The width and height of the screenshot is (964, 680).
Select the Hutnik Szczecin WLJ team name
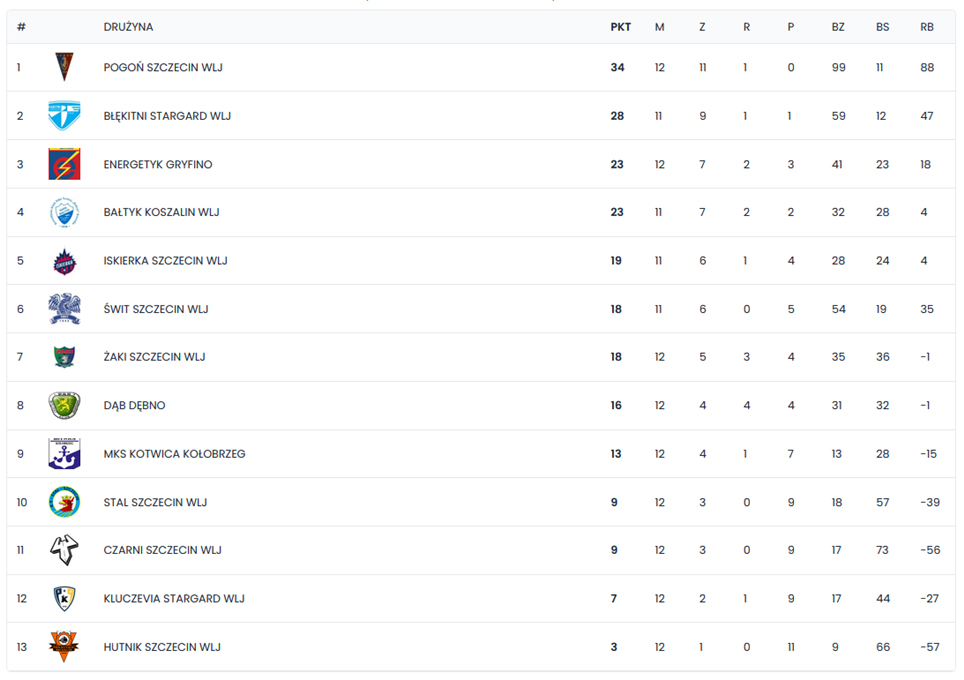(162, 647)
